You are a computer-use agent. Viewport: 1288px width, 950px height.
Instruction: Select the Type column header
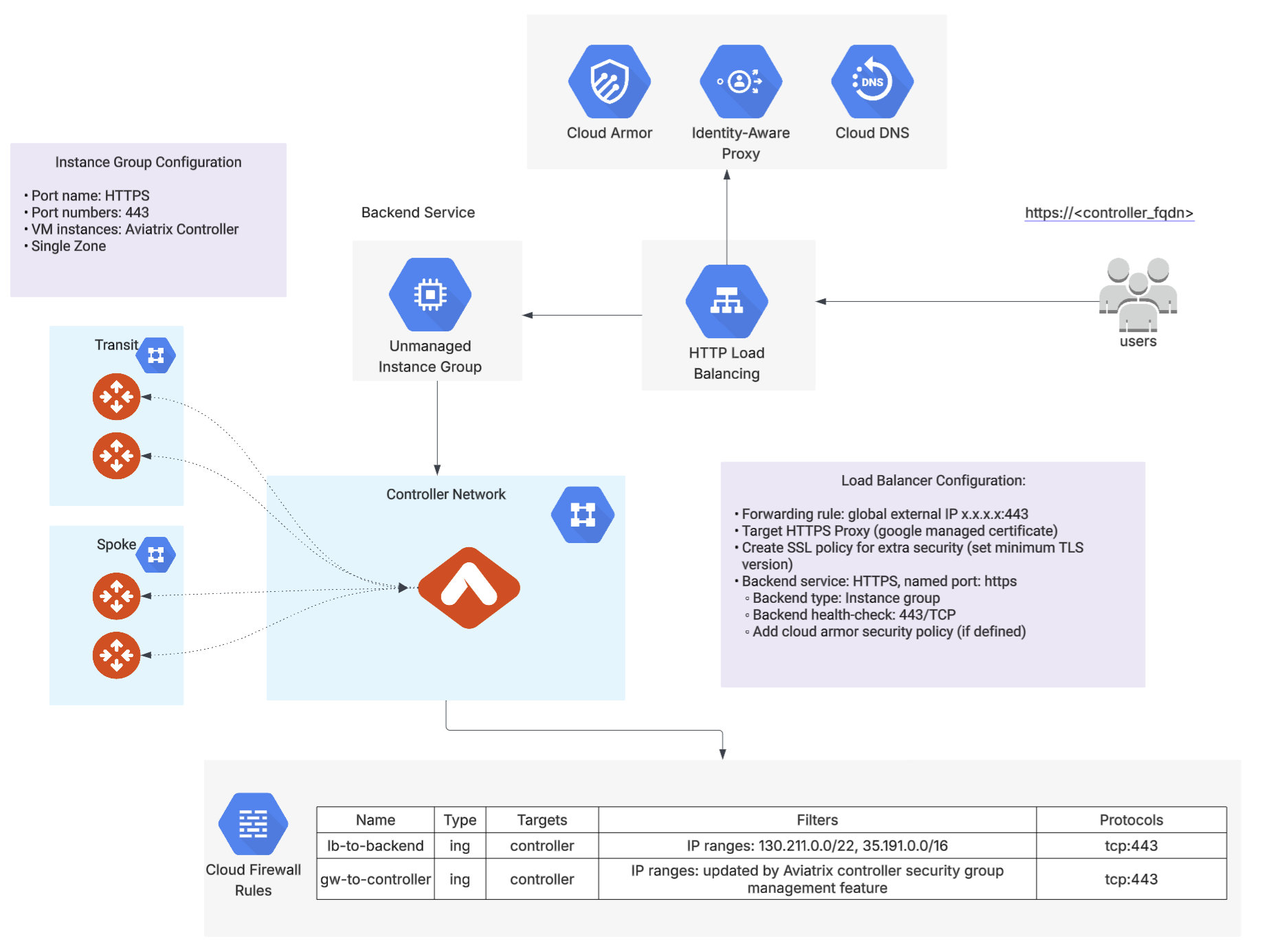460,820
